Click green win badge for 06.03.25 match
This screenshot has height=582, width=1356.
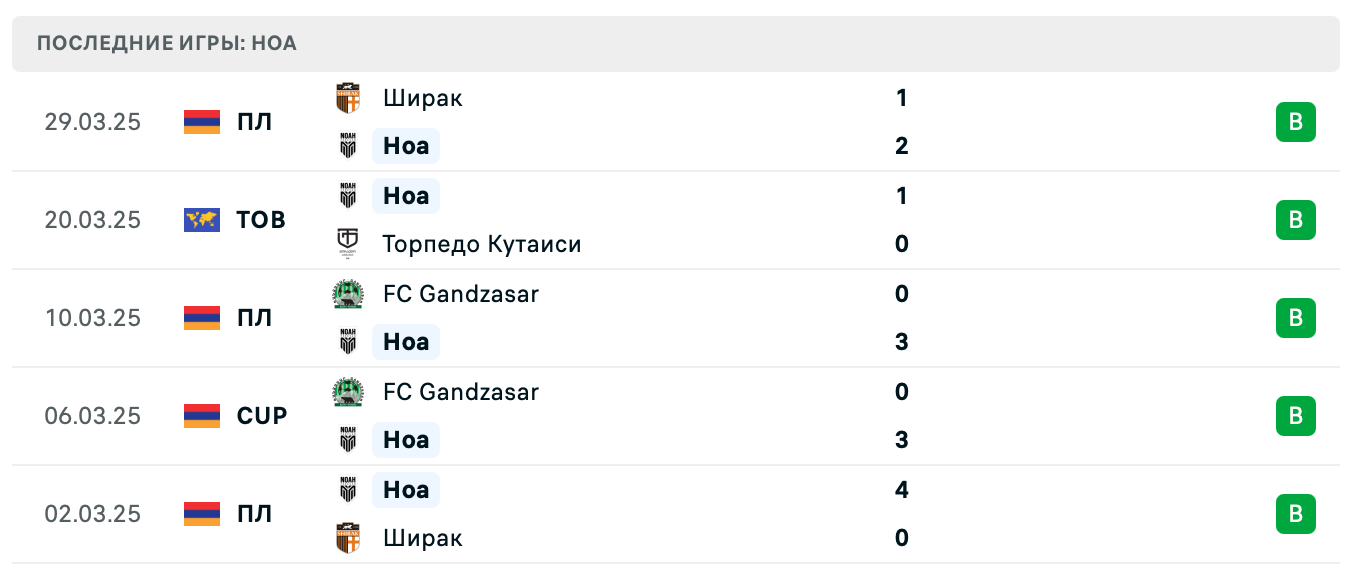click(x=1295, y=416)
